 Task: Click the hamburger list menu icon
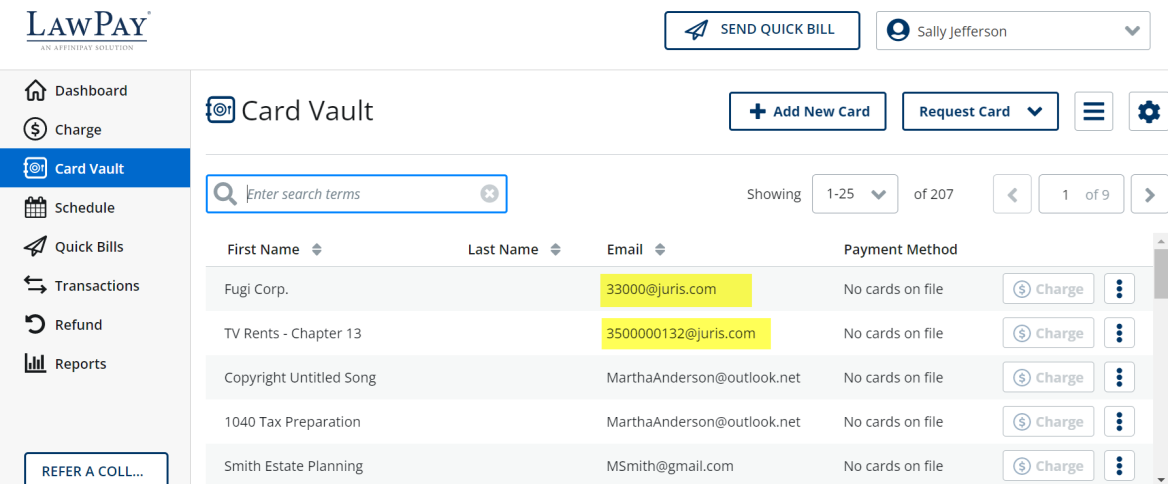[x=1093, y=111]
